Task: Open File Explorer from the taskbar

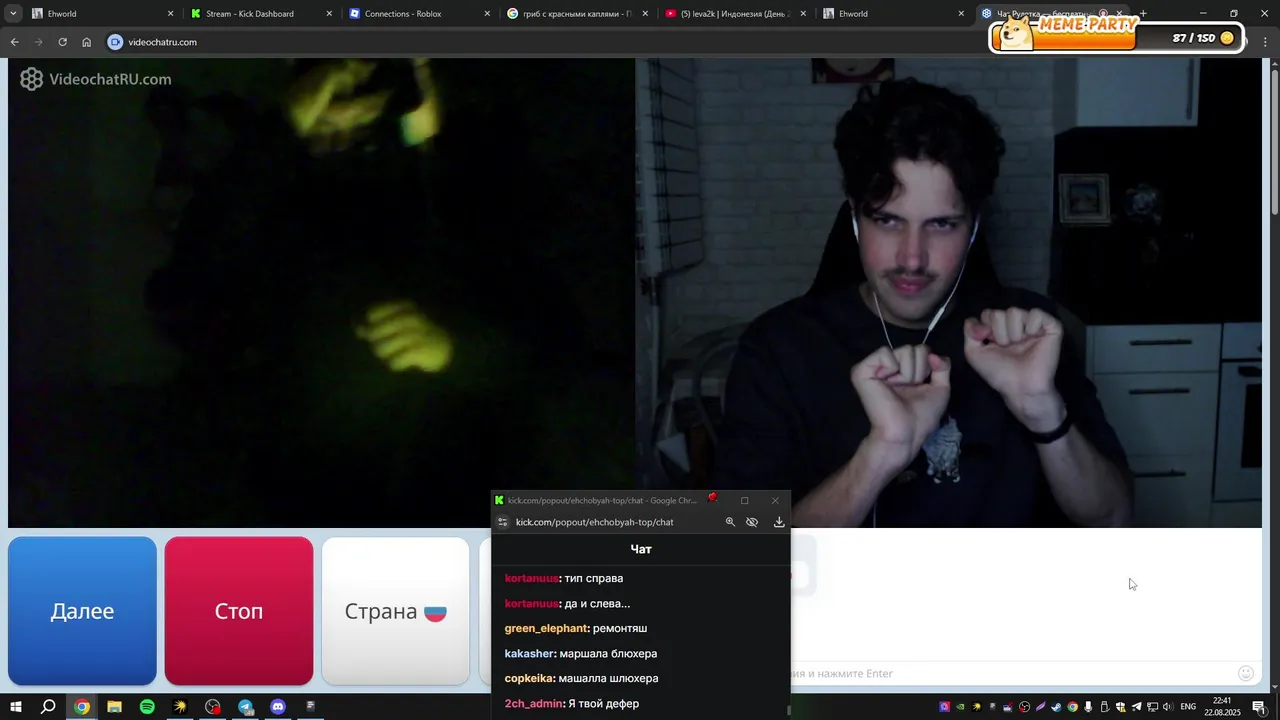Action: 114,707
